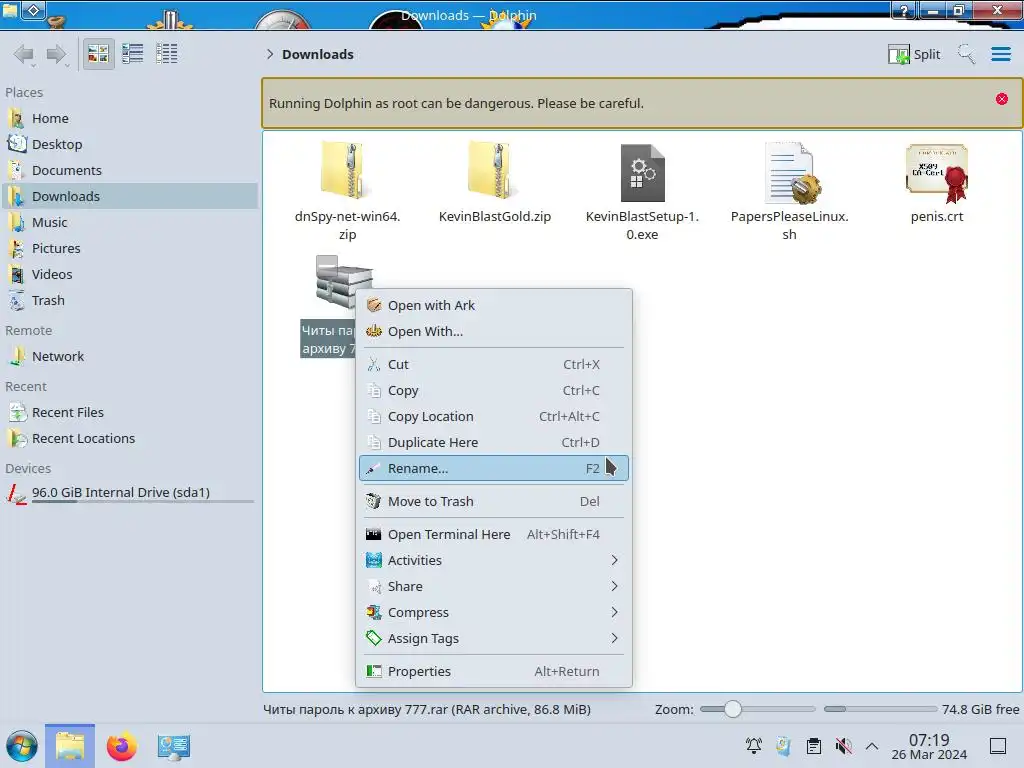Open Pictures in Places panel

[129, 249]
